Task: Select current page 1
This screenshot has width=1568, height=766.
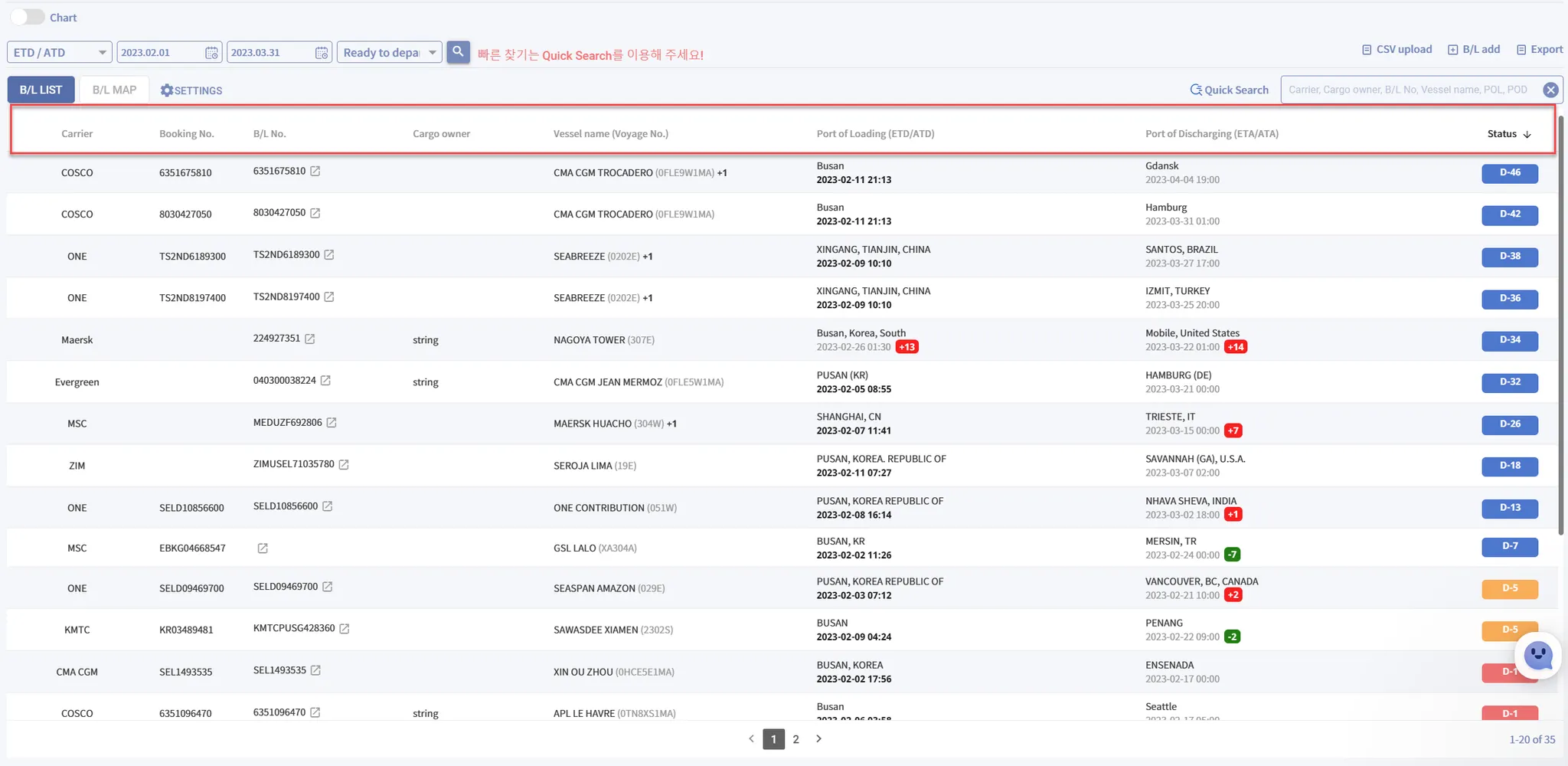Action: (774, 739)
